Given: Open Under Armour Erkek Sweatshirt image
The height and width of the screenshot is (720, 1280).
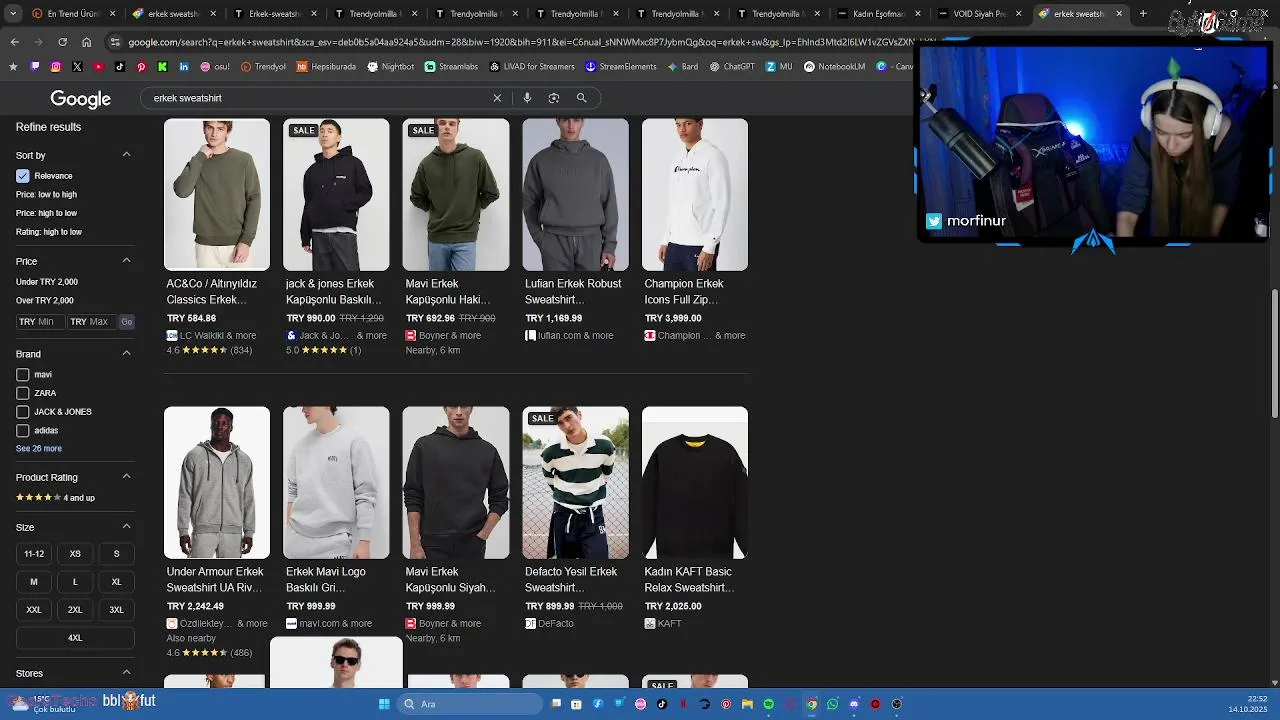Looking at the screenshot, I should pos(217,483).
